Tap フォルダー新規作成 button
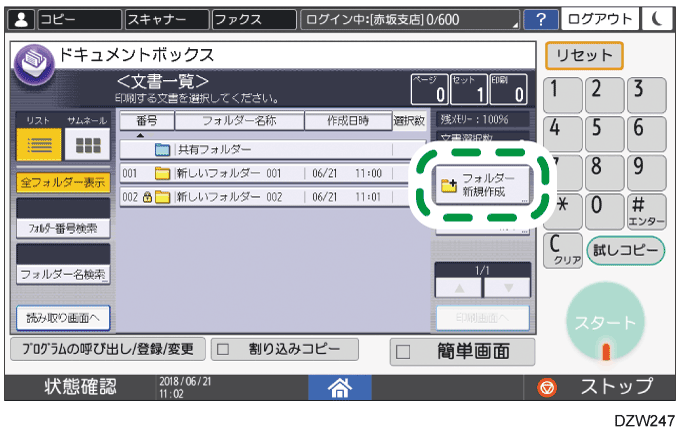Image resolution: width=679 pixels, height=431 pixels. coord(483,185)
